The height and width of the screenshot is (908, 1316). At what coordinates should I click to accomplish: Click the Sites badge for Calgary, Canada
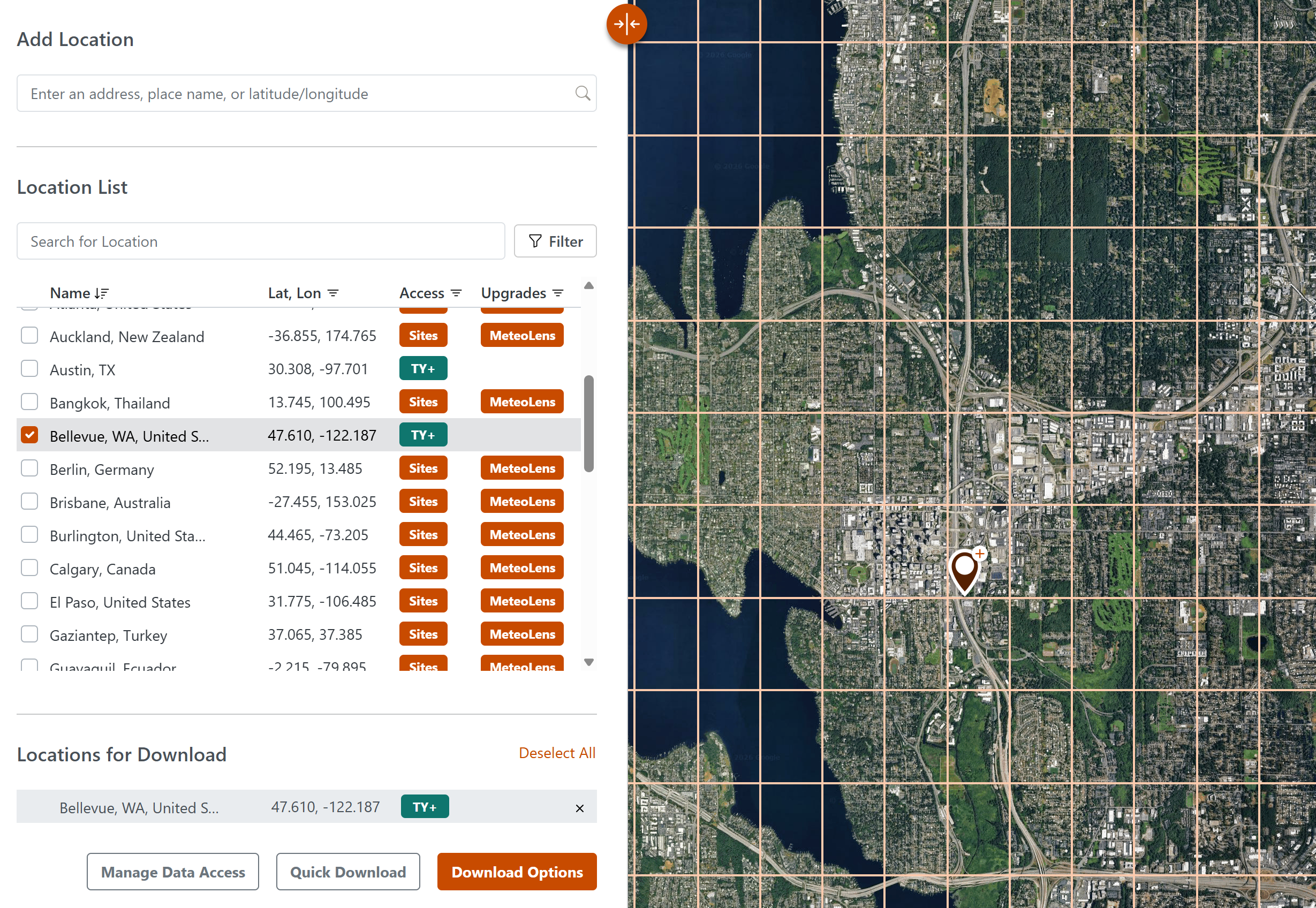tap(423, 568)
